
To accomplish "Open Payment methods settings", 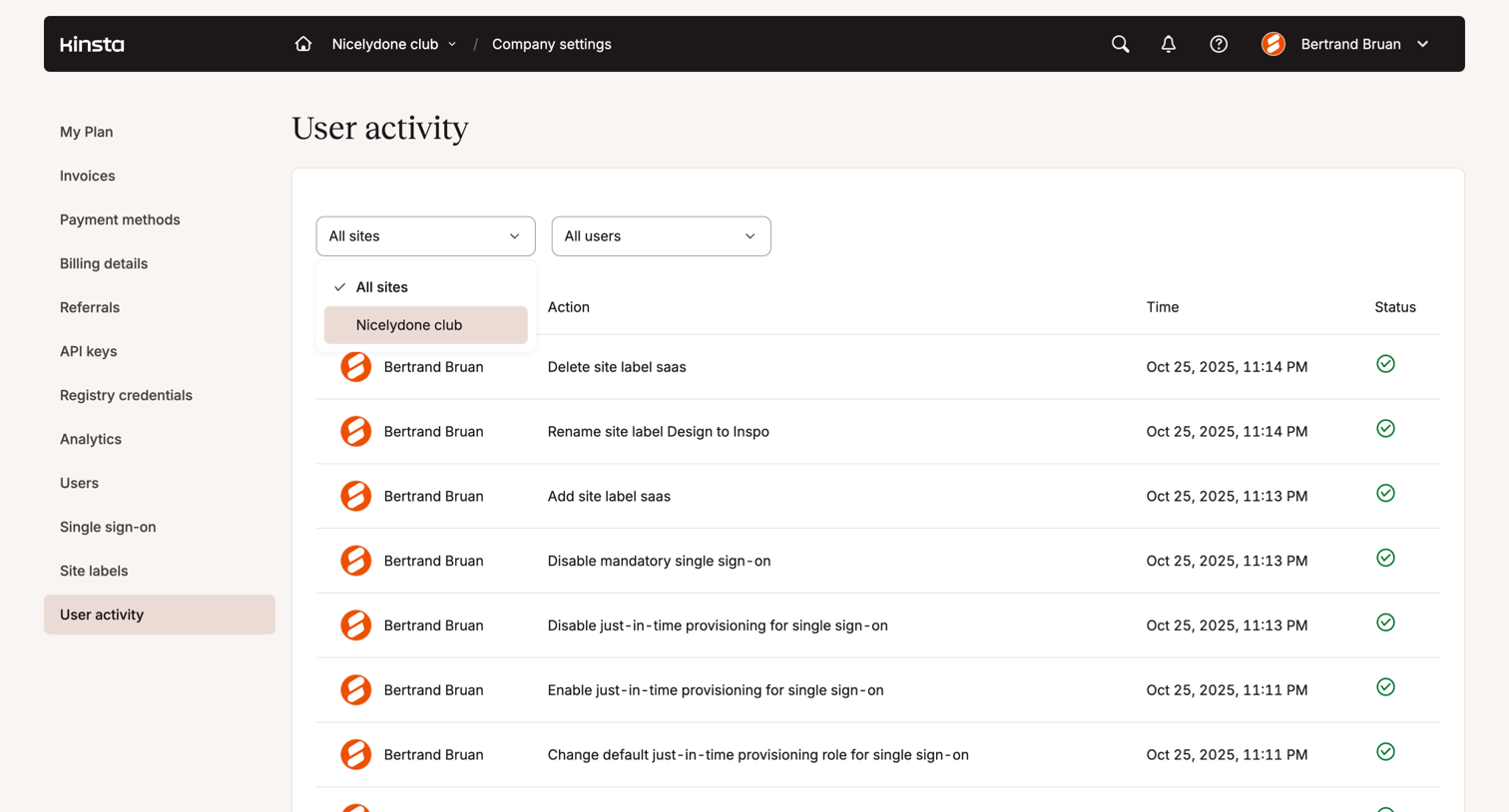I will (x=120, y=219).
